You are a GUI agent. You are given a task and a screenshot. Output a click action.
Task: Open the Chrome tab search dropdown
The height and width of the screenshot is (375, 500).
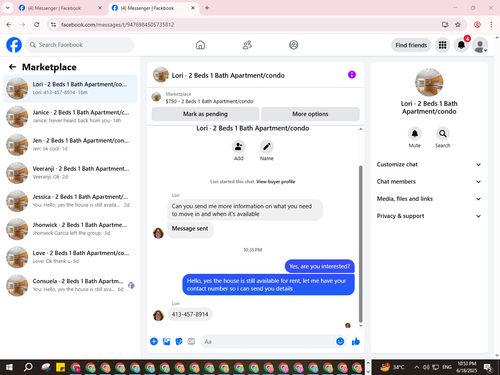click(8, 8)
